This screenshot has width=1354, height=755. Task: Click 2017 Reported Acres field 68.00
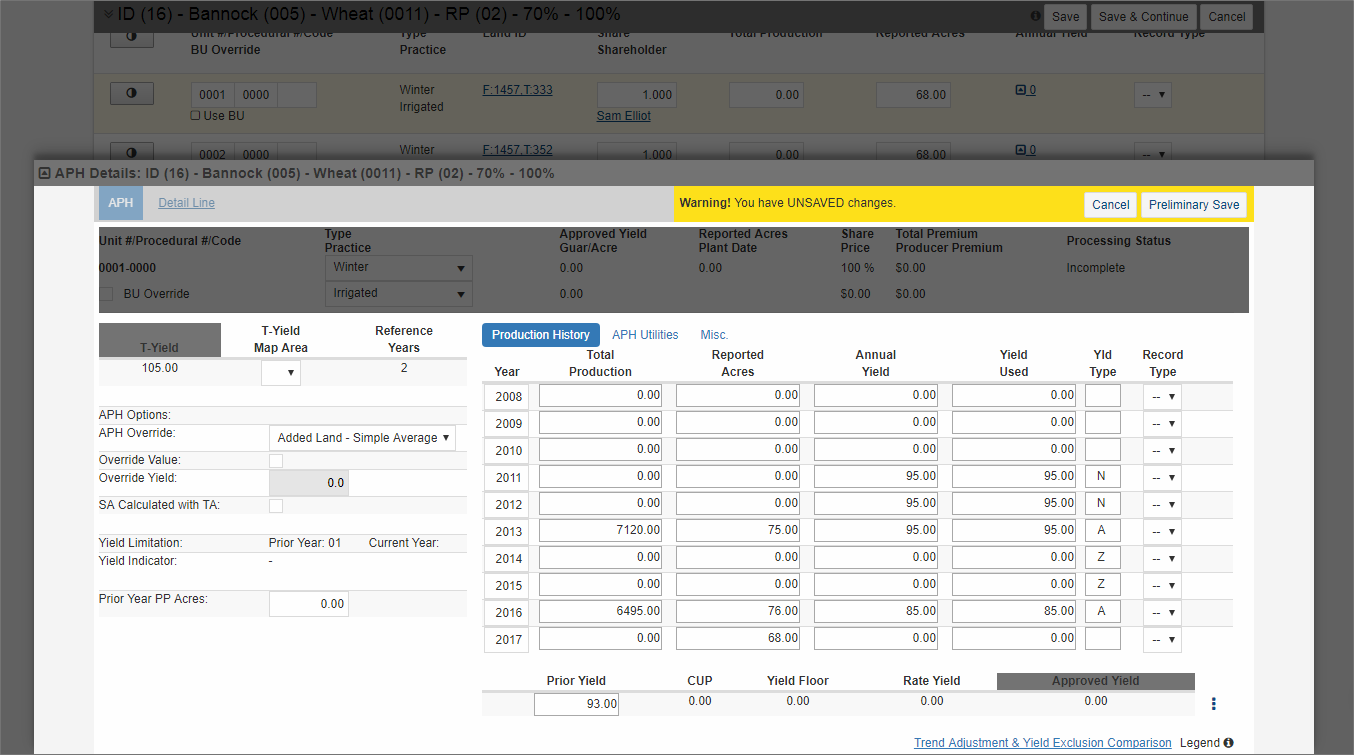click(x=738, y=638)
